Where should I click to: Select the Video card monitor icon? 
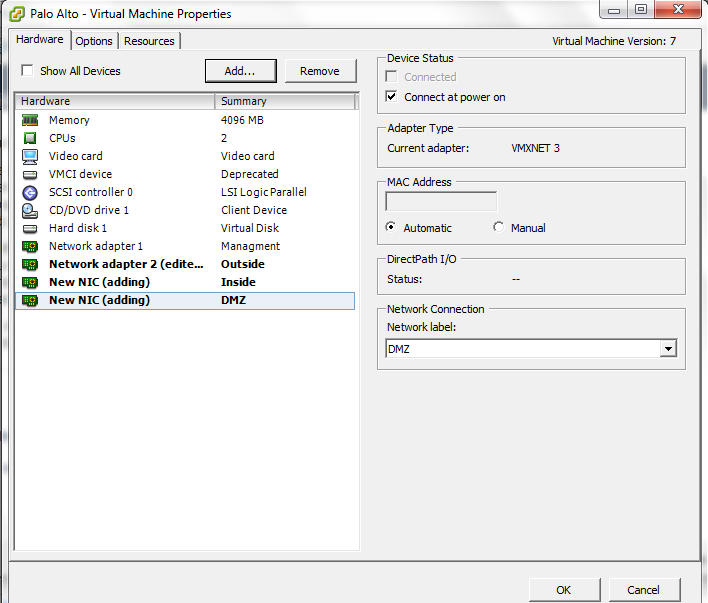point(30,156)
